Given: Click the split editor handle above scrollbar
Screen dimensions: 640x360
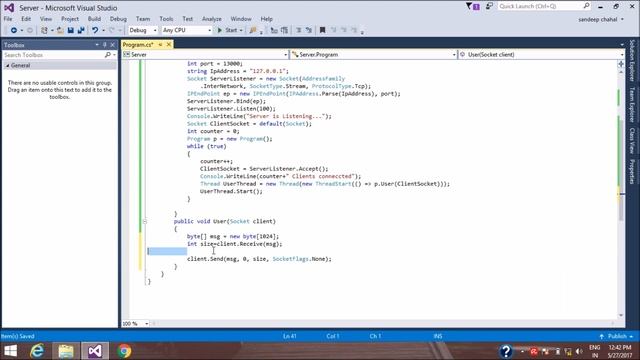Looking at the screenshot, I should (x=621, y=64).
